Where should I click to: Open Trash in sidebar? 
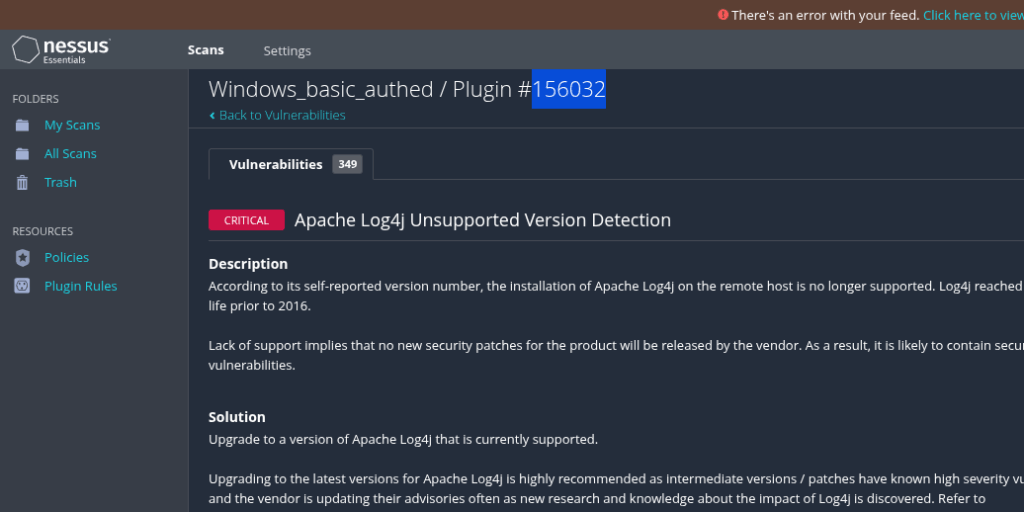[x=60, y=183]
